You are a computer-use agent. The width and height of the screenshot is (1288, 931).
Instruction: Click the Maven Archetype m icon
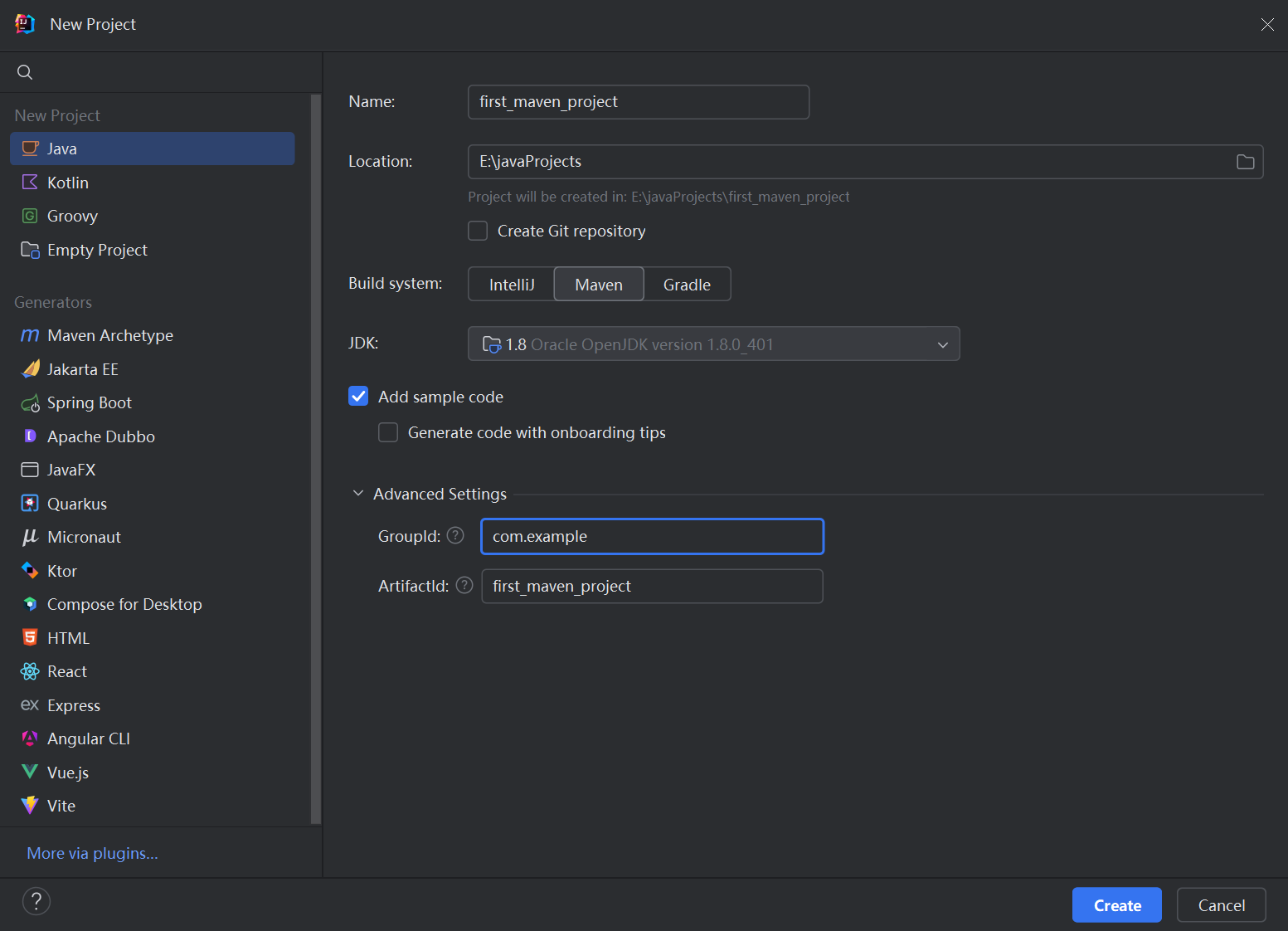[x=30, y=335]
